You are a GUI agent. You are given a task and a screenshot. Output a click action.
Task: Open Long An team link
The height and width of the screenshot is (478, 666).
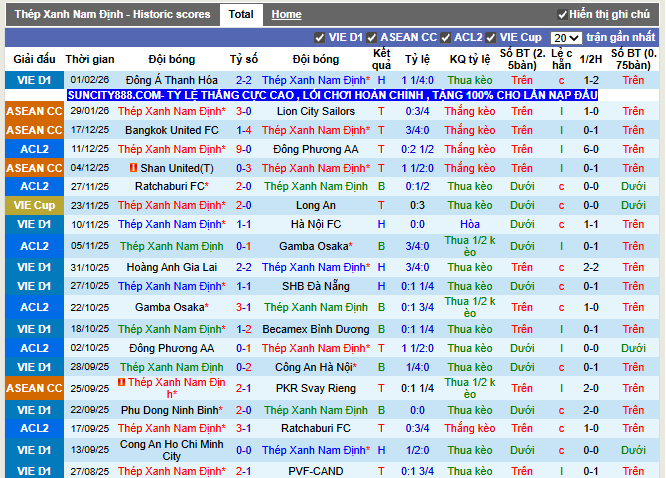(x=316, y=205)
